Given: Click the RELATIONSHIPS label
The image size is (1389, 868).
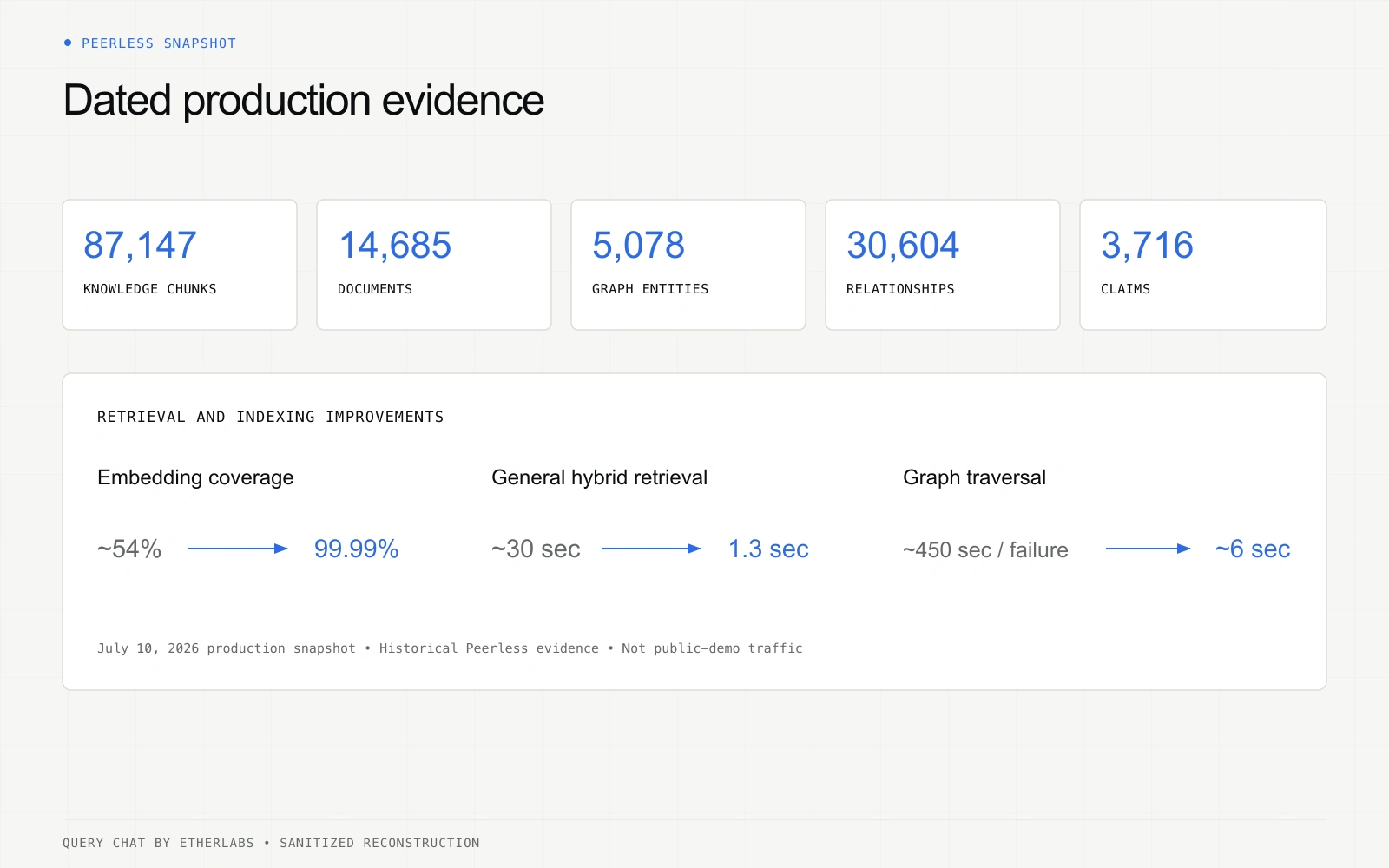Looking at the screenshot, I should (x=900, y=289).
